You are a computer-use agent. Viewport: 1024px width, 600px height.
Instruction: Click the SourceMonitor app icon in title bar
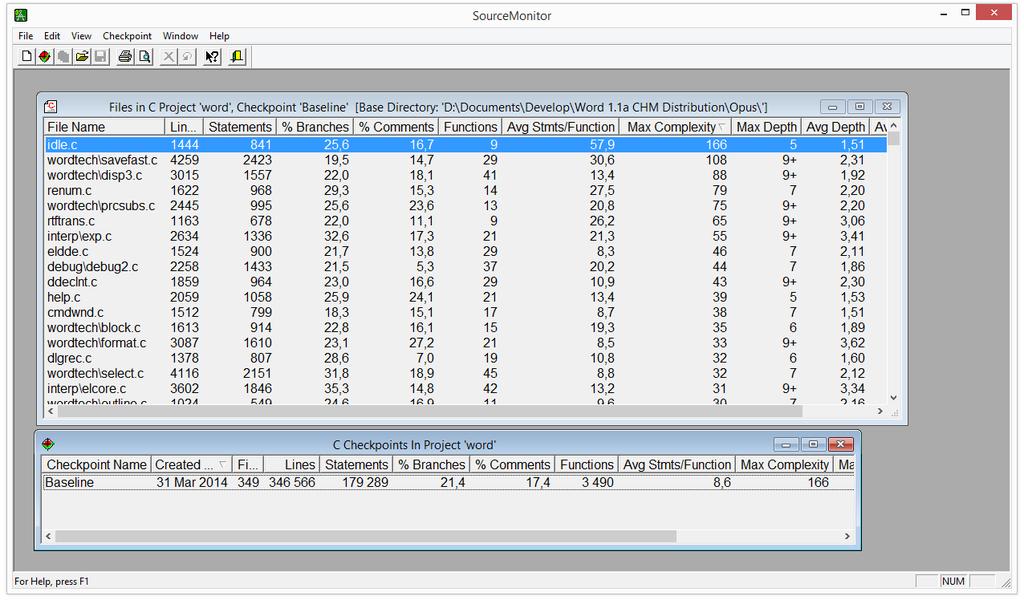tap(21, 15)
